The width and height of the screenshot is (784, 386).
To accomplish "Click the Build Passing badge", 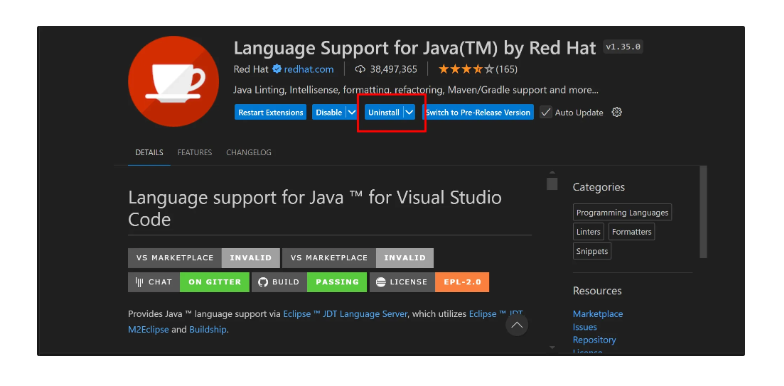I will 310,282.
